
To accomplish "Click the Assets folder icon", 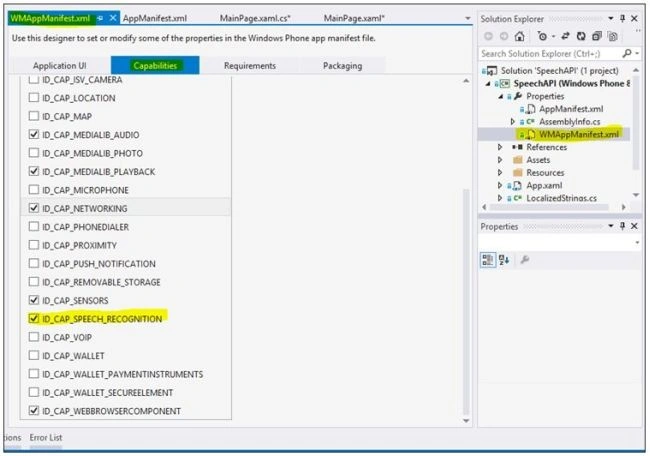I will click(518, 160).
